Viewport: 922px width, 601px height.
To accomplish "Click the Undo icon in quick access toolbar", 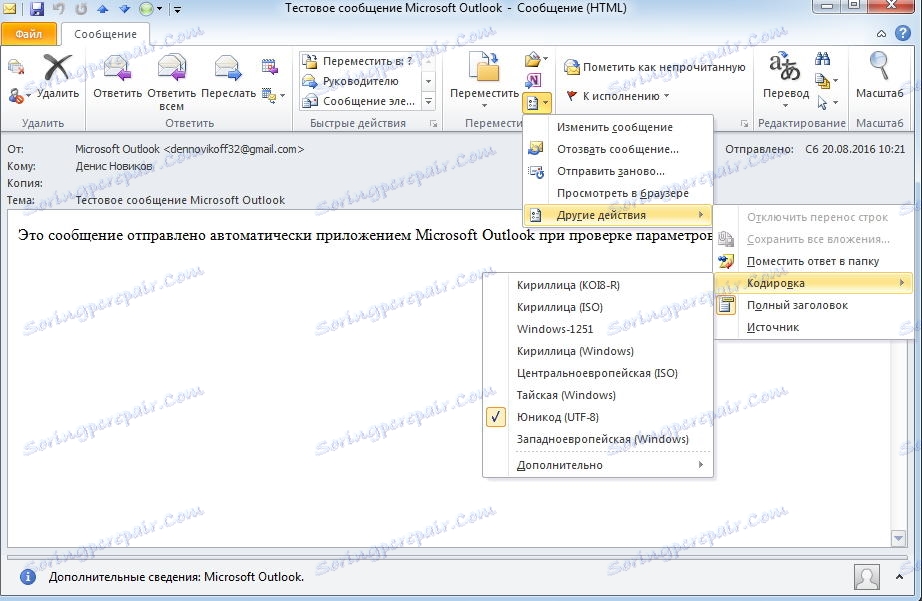I will tap(59, 8).
